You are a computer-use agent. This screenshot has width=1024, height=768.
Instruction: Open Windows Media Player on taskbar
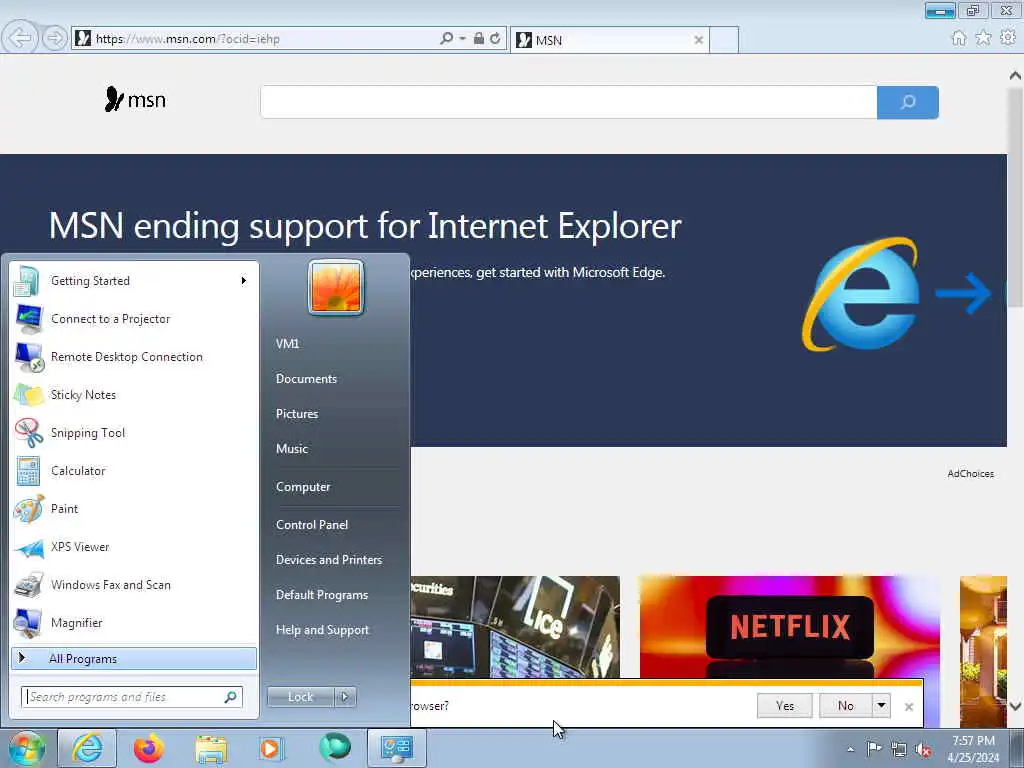270,748
